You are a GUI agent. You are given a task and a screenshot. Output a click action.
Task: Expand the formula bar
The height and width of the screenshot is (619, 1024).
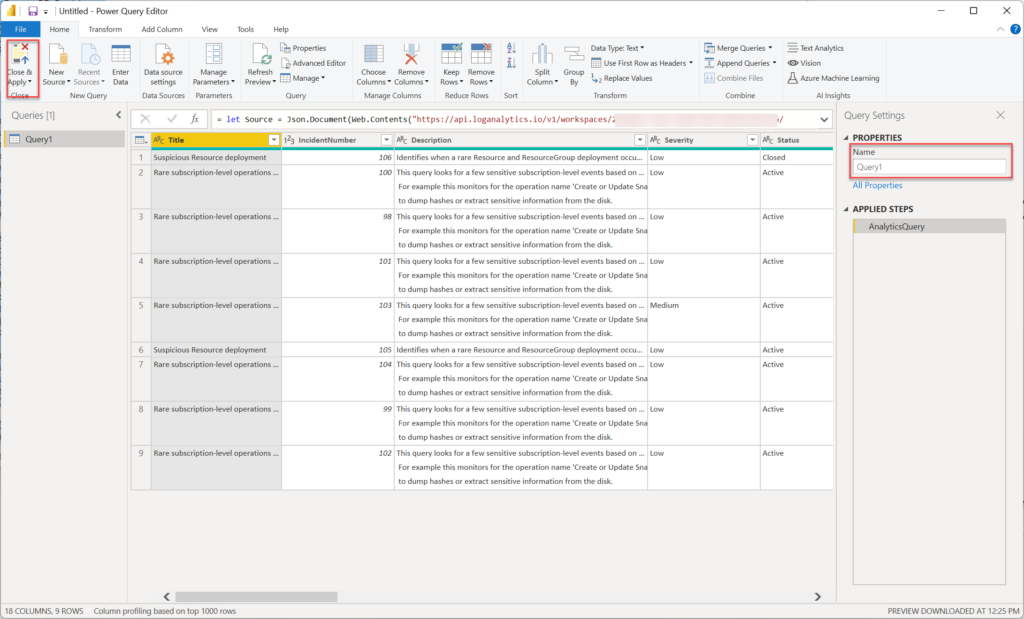[824, 119]
